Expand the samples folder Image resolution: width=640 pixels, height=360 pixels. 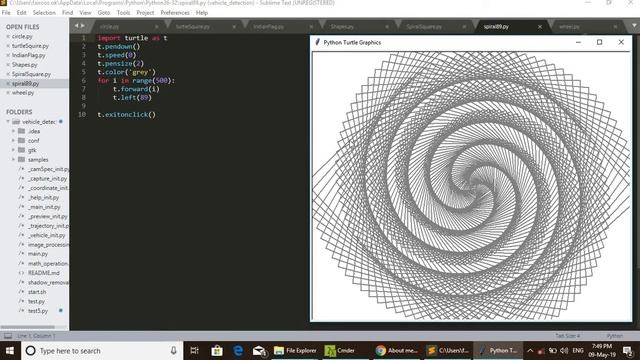point(13,159)
